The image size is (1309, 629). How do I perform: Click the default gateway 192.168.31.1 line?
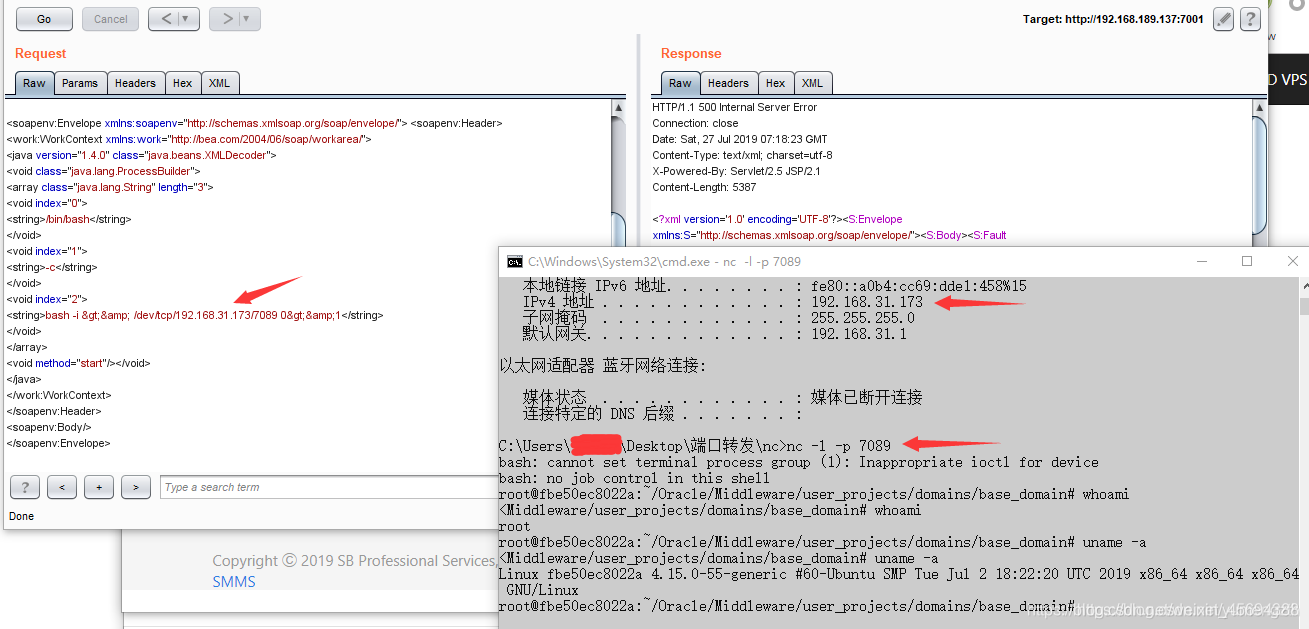click(x=714, y=333)
